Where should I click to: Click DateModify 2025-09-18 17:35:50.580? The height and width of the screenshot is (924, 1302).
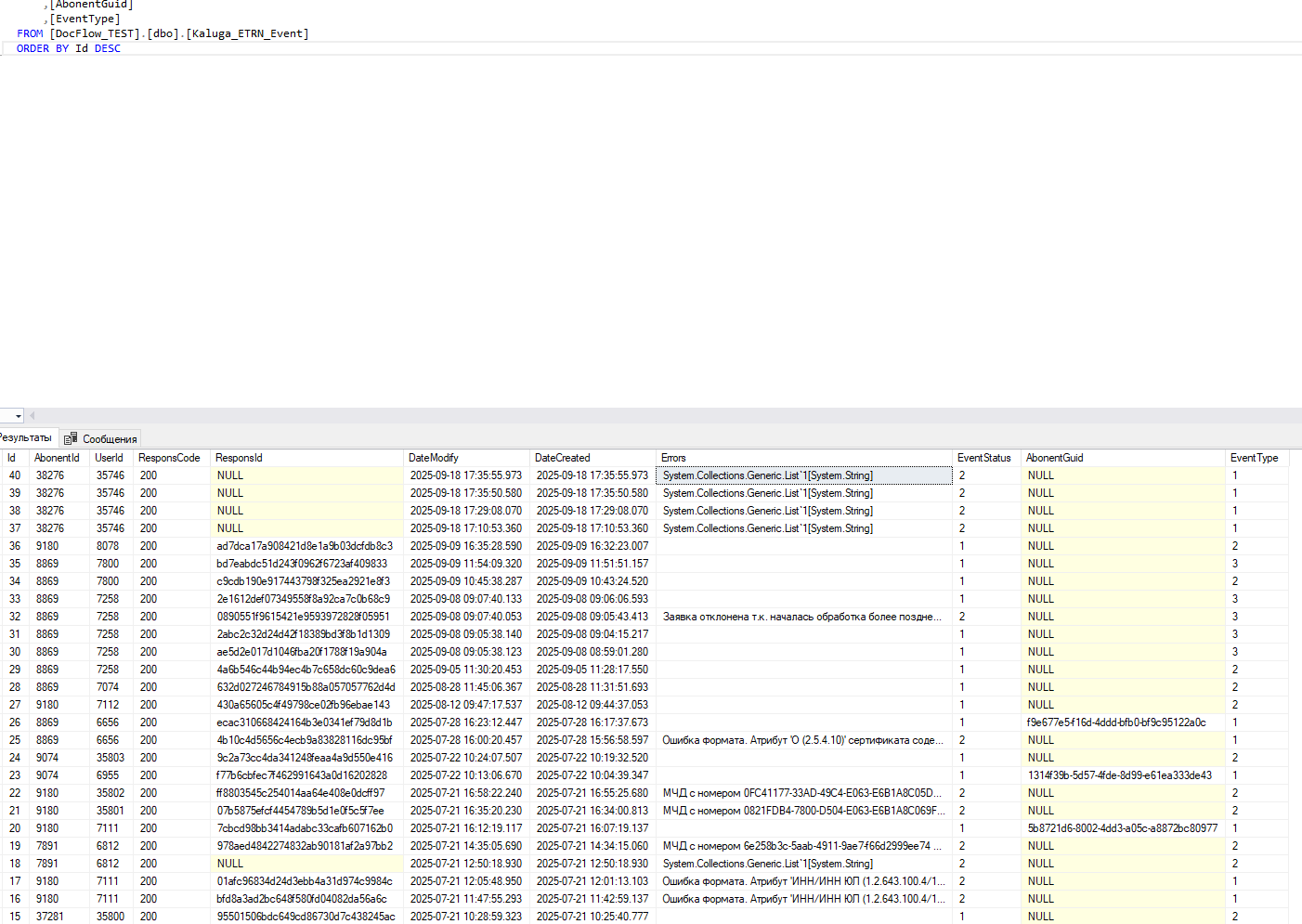tap(466, 493)
